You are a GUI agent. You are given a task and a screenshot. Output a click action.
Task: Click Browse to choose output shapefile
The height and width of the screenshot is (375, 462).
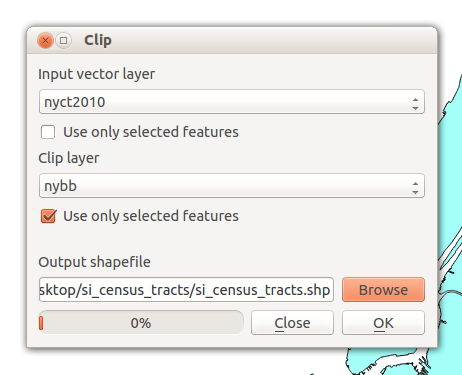(383, 290)
